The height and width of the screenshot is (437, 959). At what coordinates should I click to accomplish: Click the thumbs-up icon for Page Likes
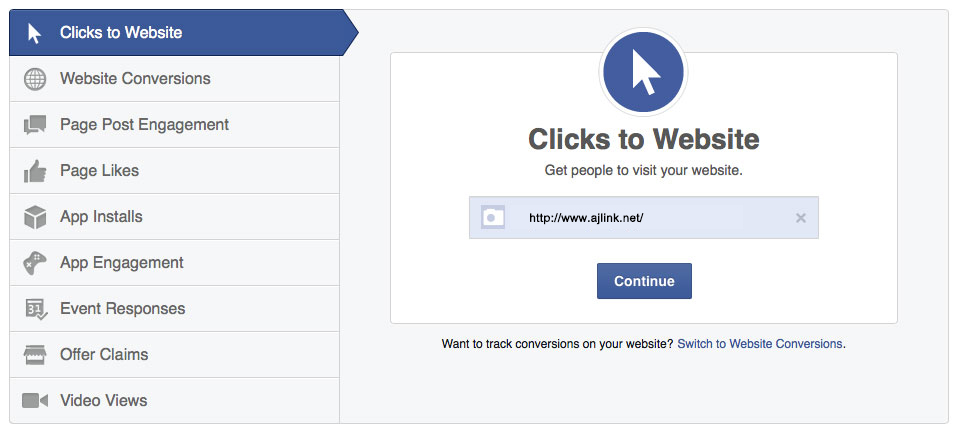coord(35,171)
